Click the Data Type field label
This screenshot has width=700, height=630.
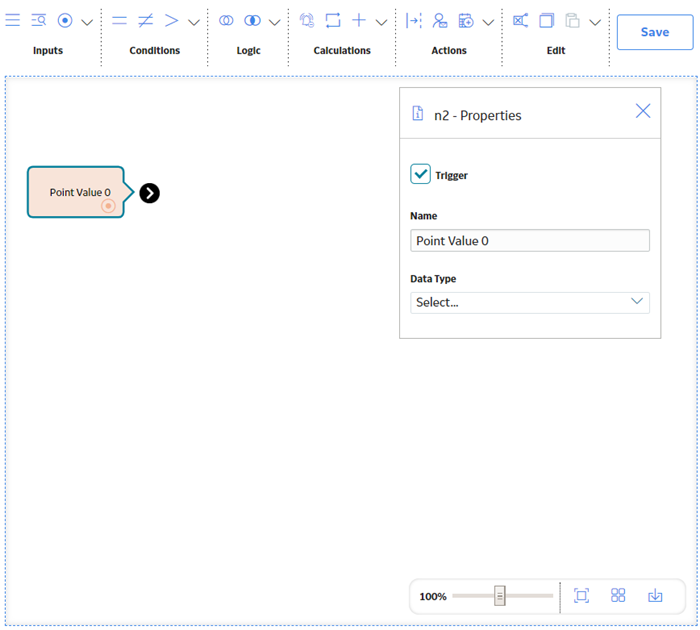[433, 279]
